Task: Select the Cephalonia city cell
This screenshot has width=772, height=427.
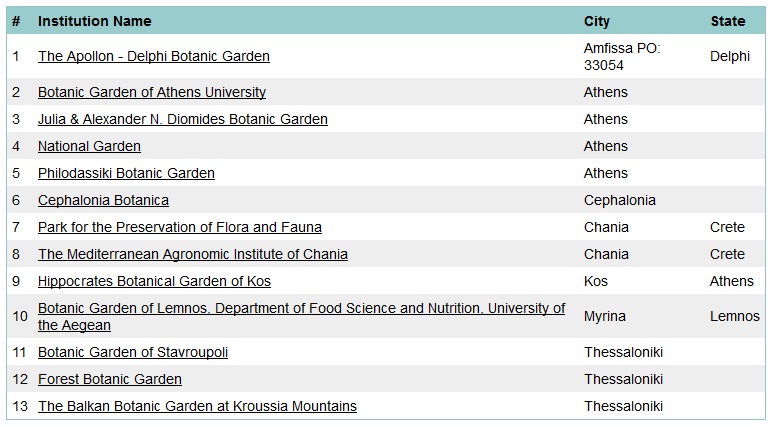Action: 620,200
